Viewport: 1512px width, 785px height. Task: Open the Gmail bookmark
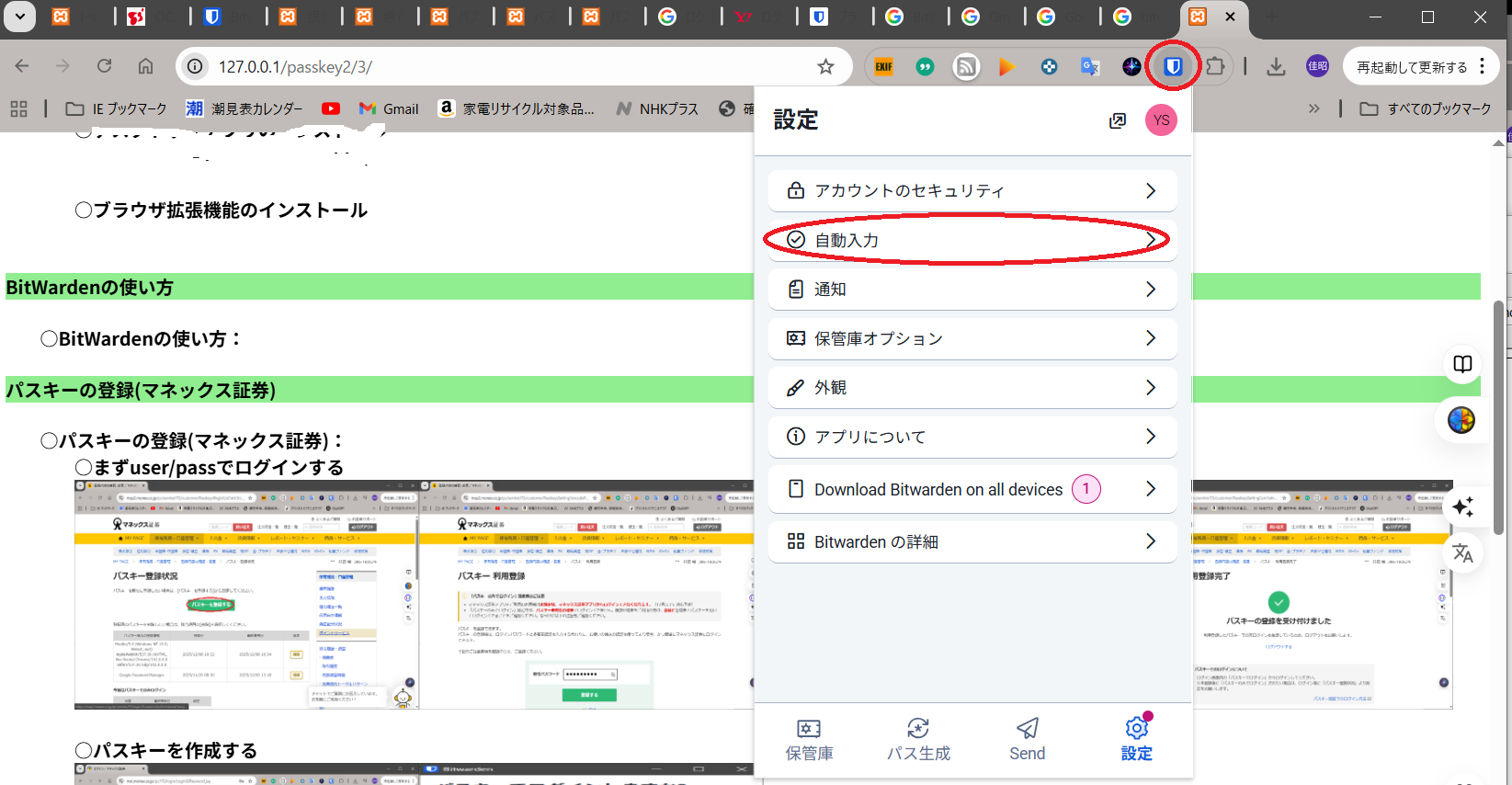(389, 108)
